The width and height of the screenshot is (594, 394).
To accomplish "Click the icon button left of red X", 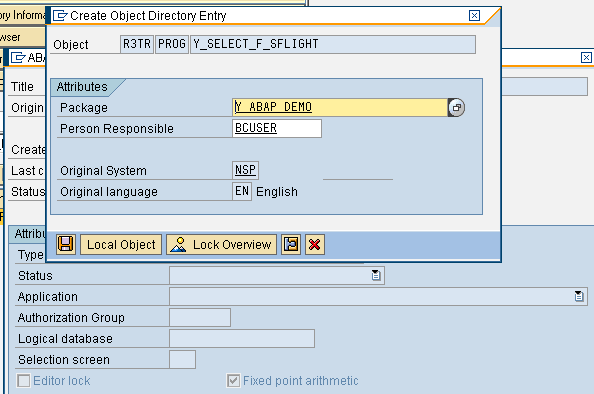I will click(x=291, y=244).
